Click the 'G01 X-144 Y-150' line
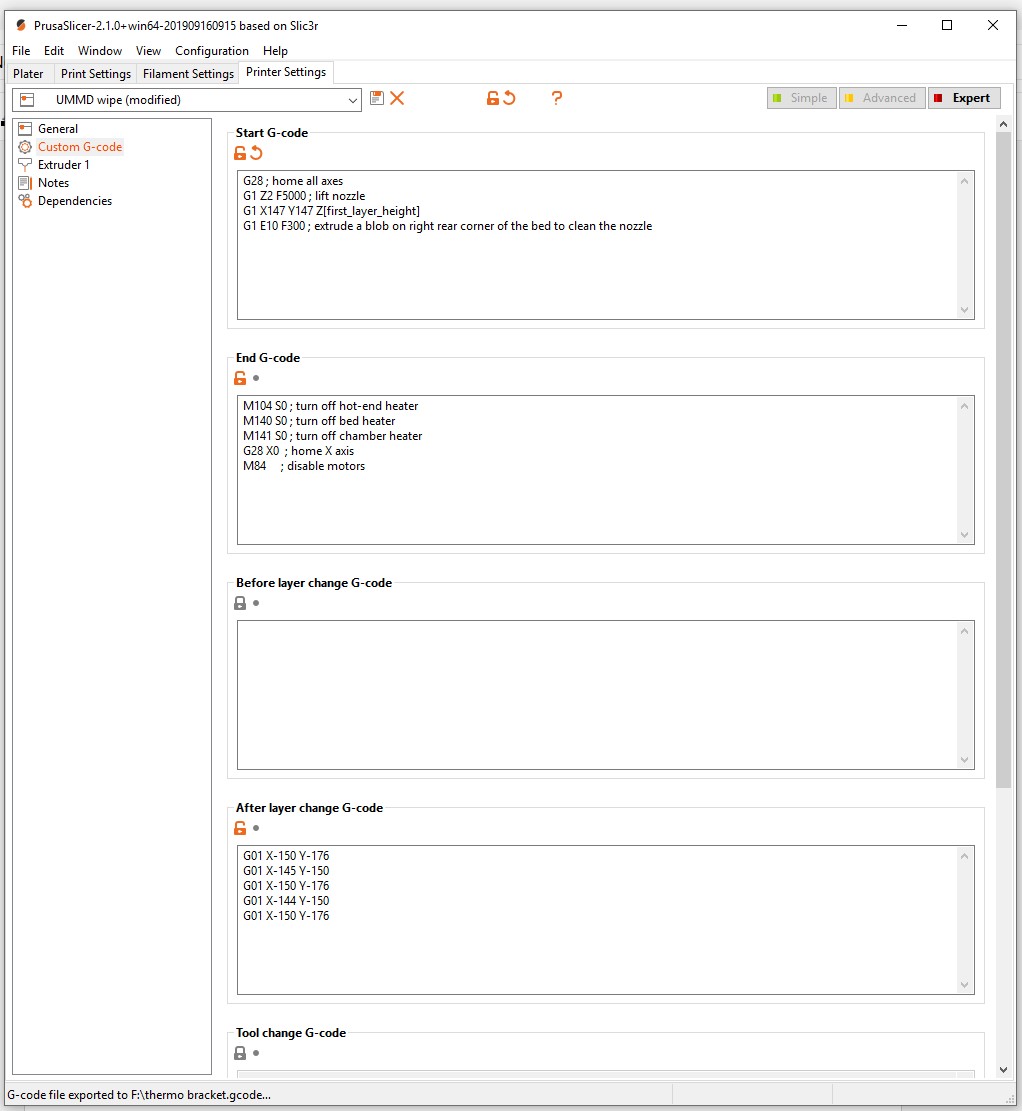1022x1111 pixels. click(x=286, y=901)
